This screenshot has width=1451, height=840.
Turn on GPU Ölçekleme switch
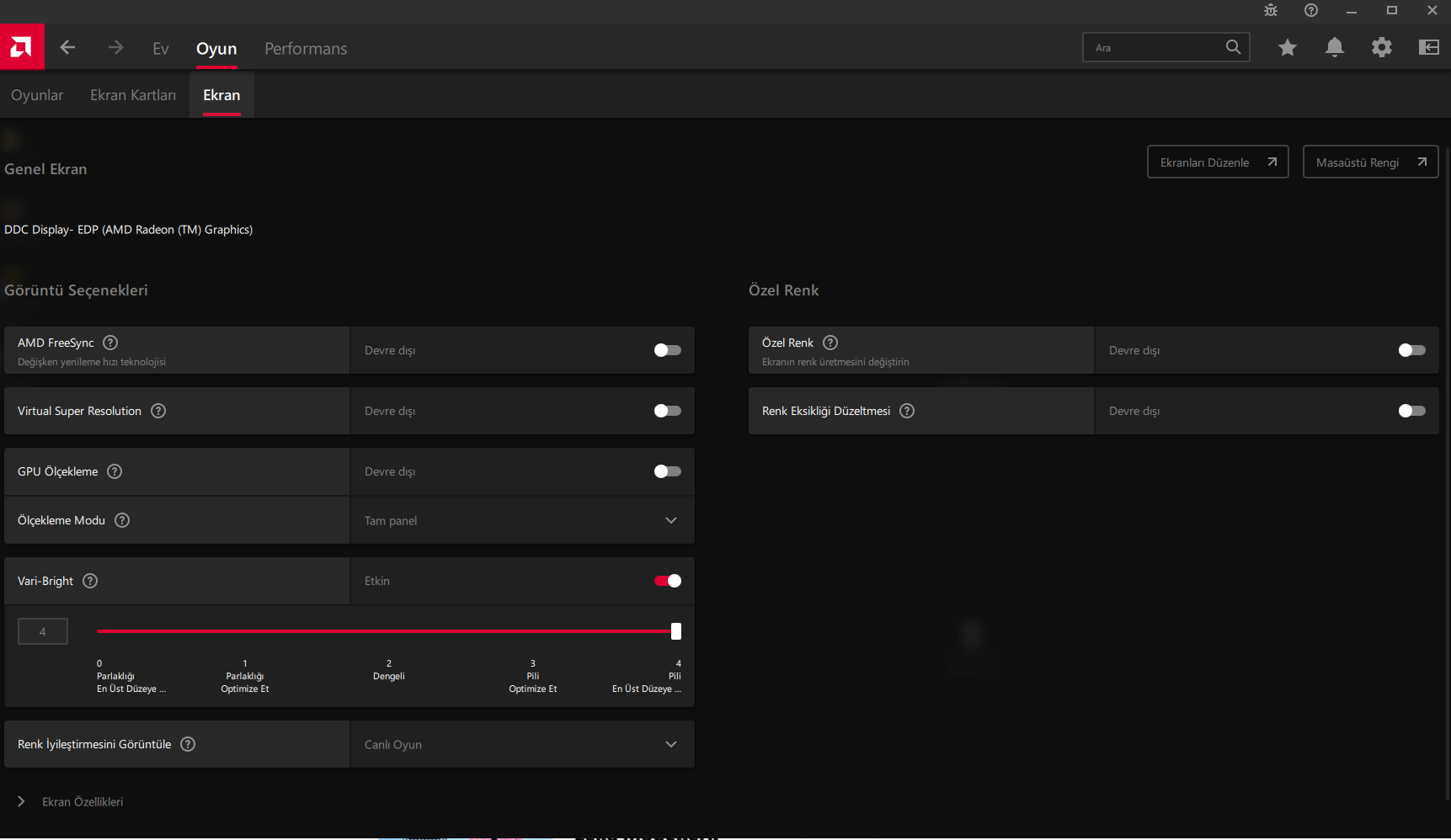[x=668, y=471]
